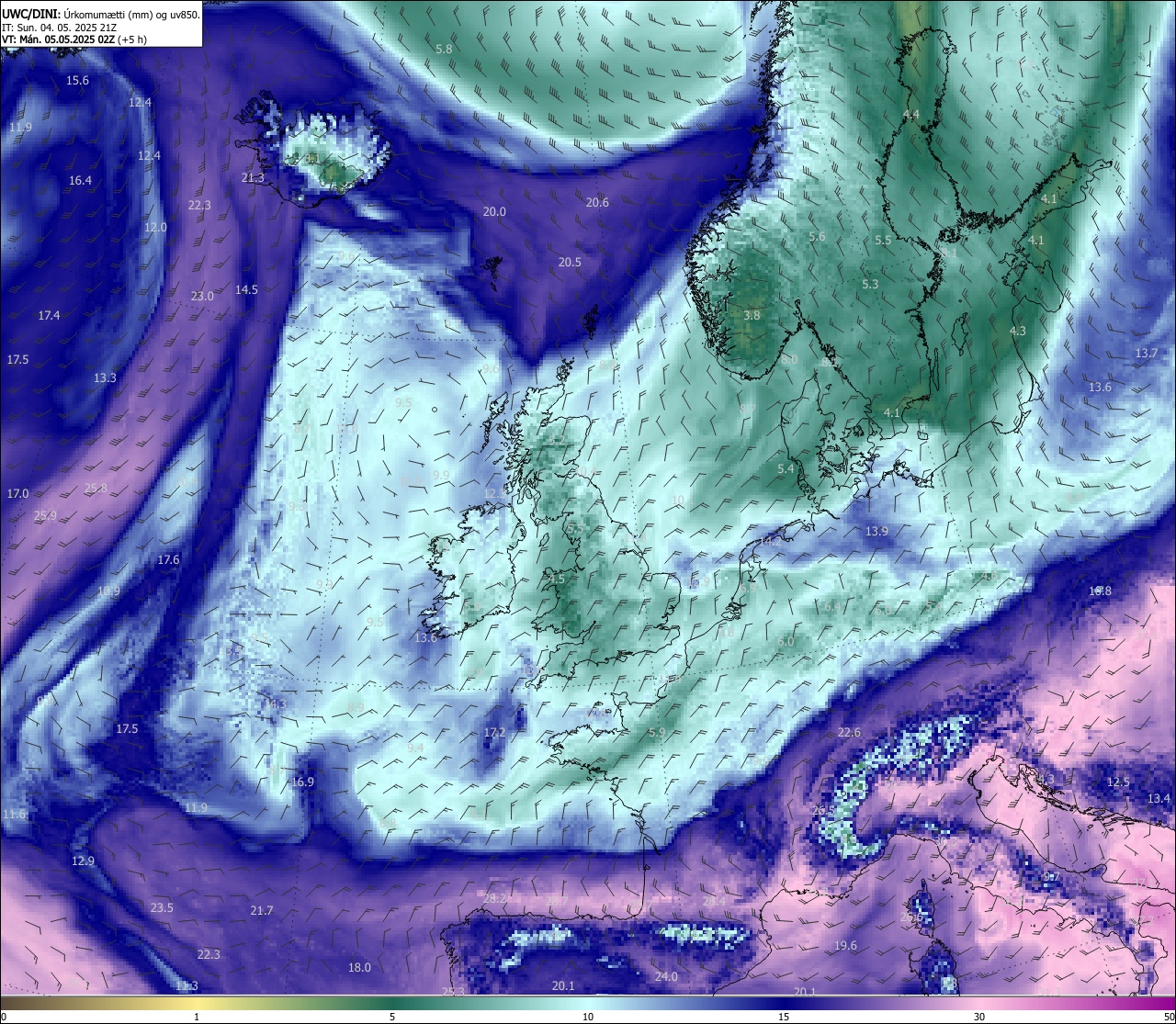Click the 22.6 value near the Alps
Viewport: 1176px width, 1024px height.
[849, 733]
